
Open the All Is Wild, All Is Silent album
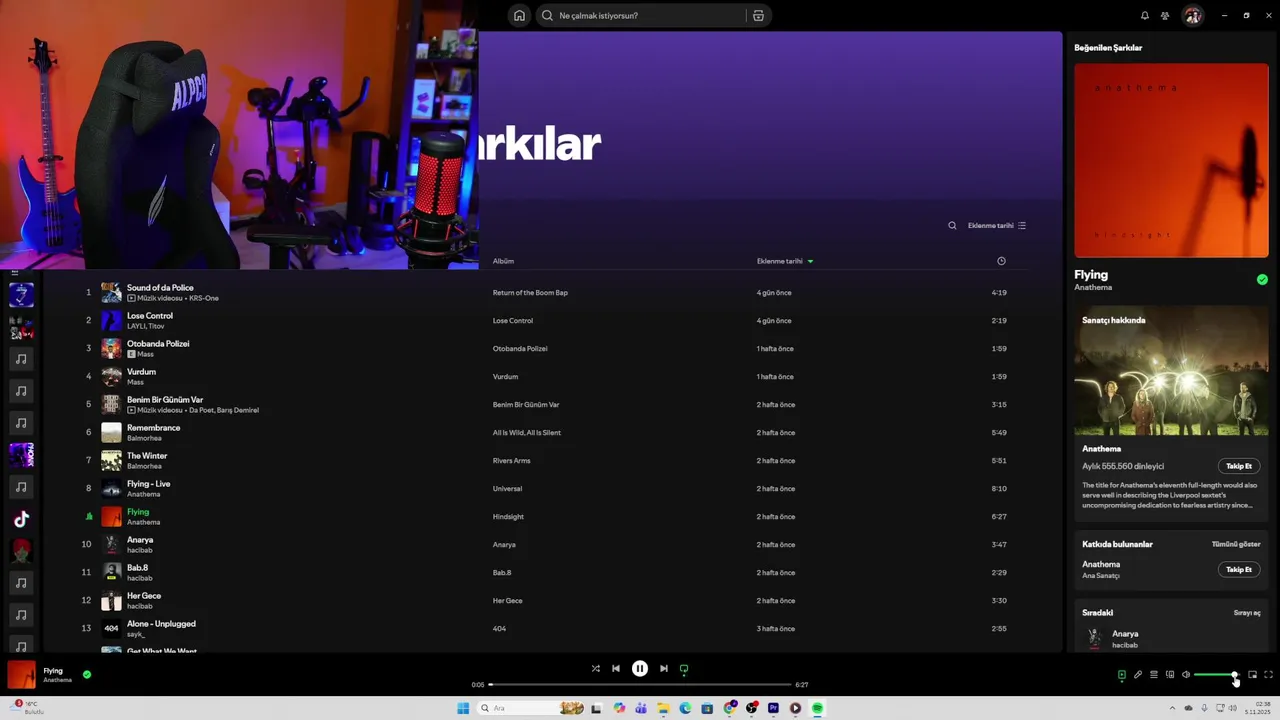coord(527,433)
